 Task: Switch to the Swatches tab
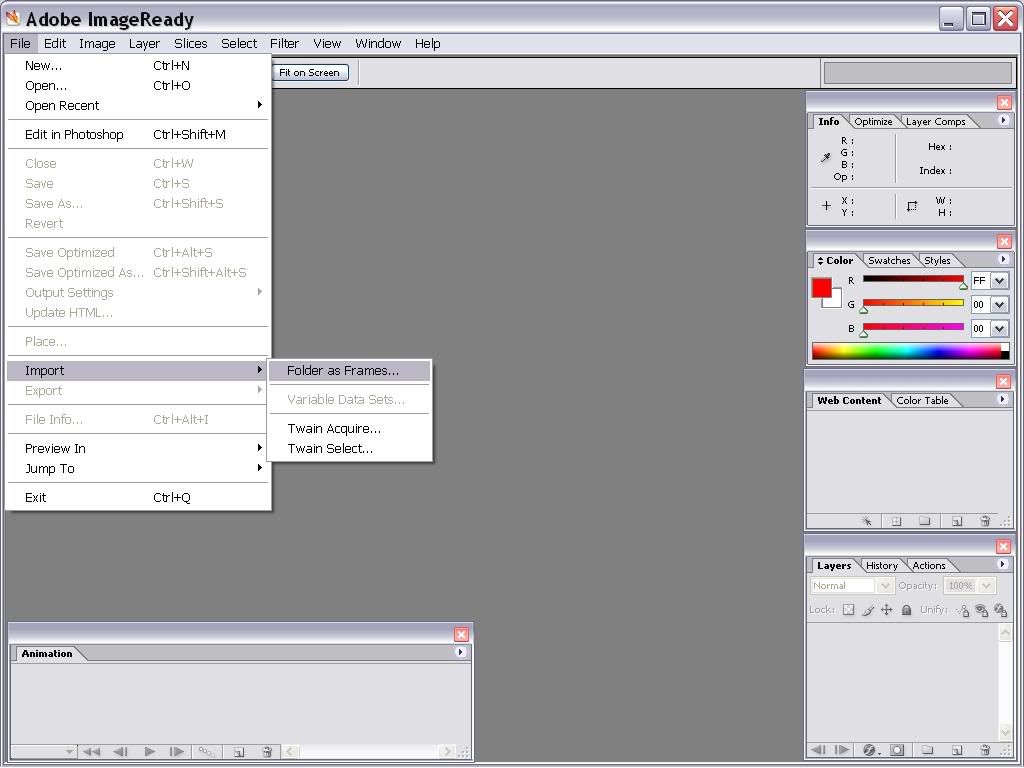coord(888,261)
